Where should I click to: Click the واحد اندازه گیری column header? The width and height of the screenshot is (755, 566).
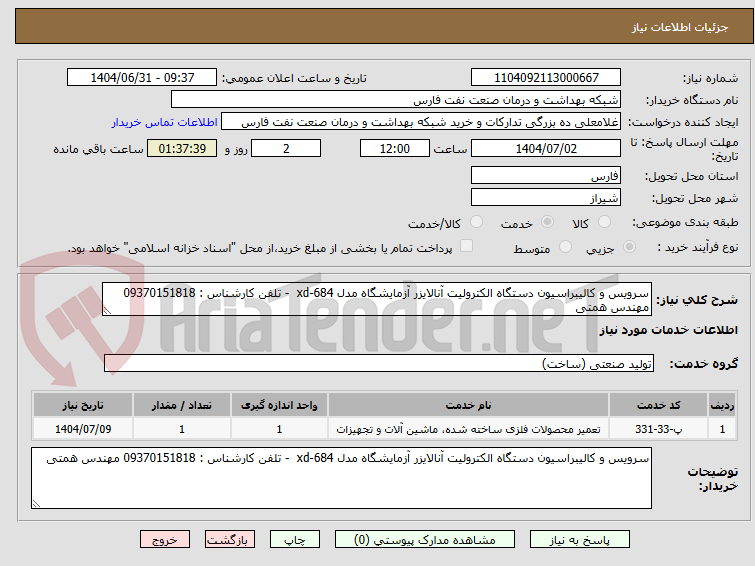tap(279, 405)
